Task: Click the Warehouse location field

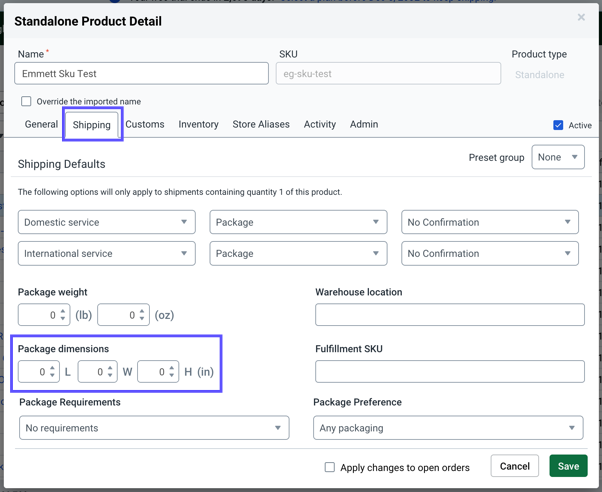Action: tap(450, 315)
